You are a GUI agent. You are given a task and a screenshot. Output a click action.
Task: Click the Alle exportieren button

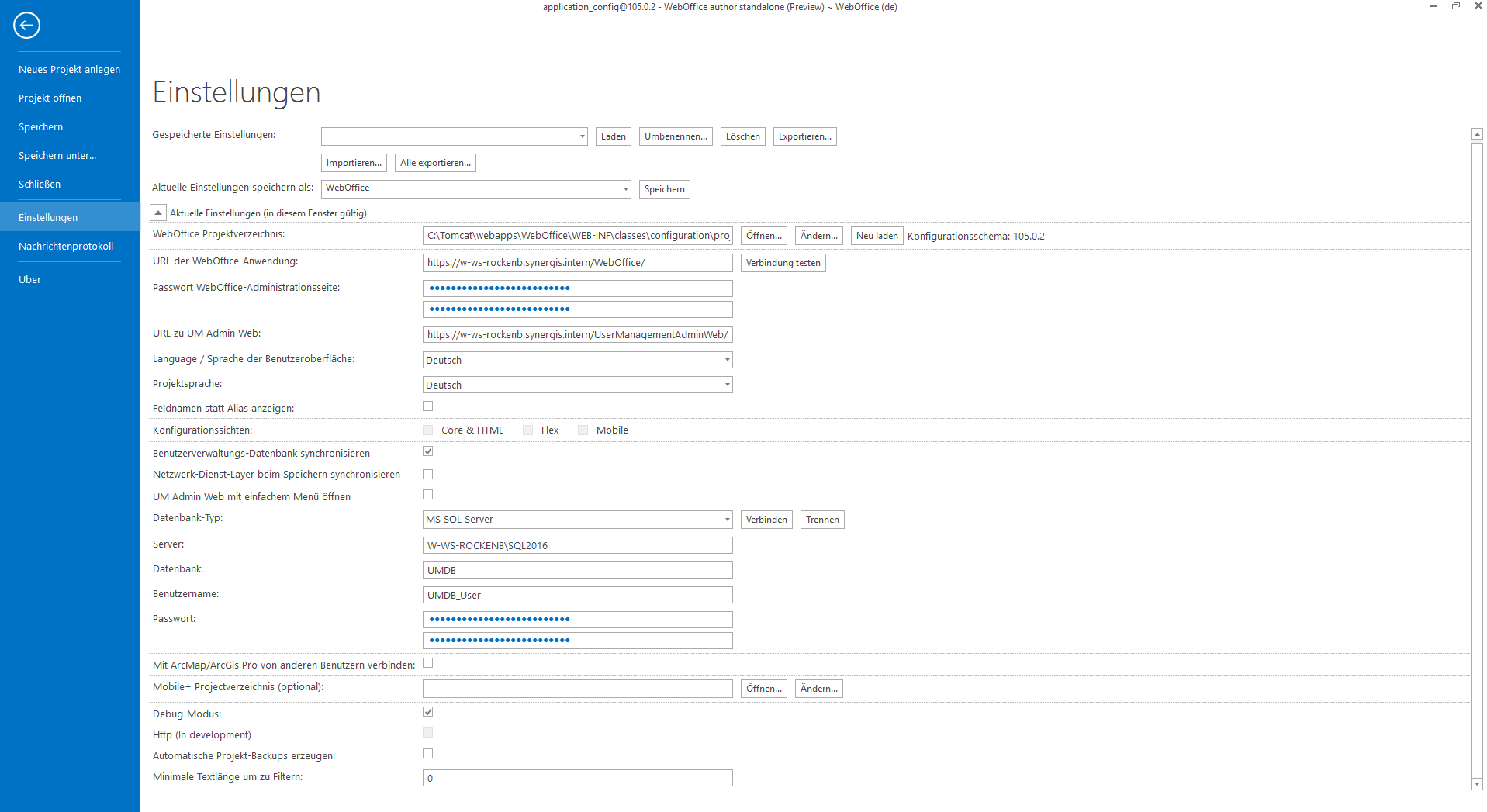click(x=434, y=162)
